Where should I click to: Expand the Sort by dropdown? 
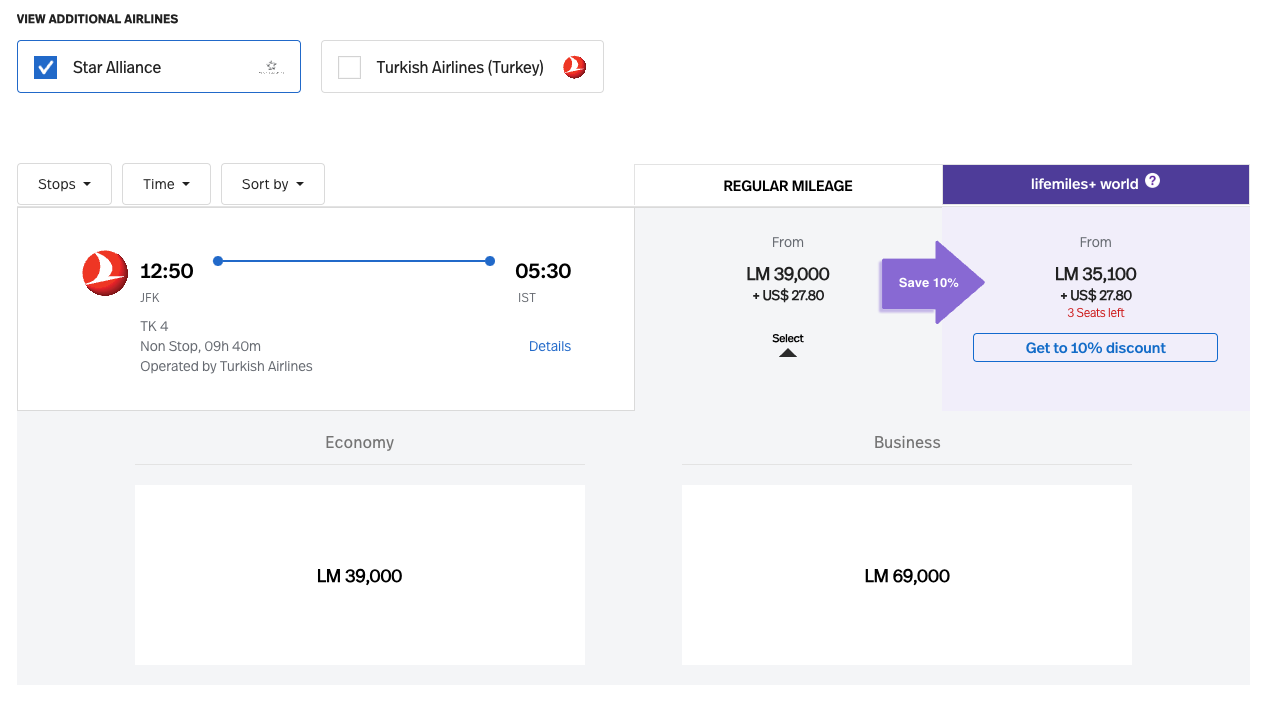coord(273,184)
